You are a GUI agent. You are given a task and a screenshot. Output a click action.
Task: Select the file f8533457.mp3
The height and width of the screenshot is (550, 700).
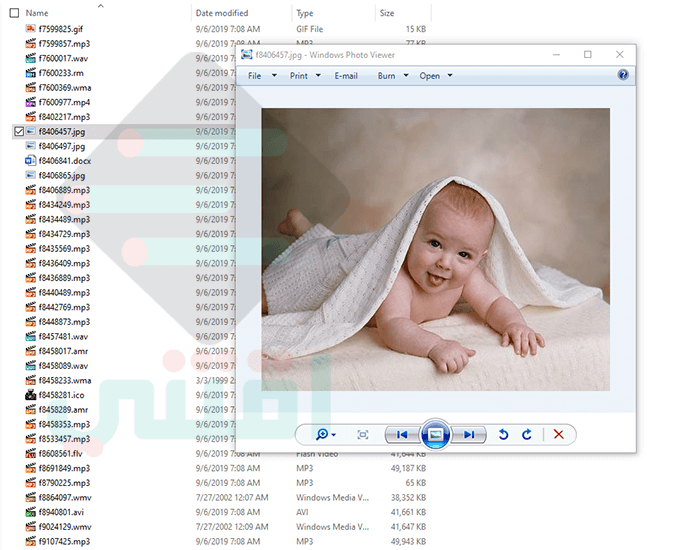[x=64, y=439]
